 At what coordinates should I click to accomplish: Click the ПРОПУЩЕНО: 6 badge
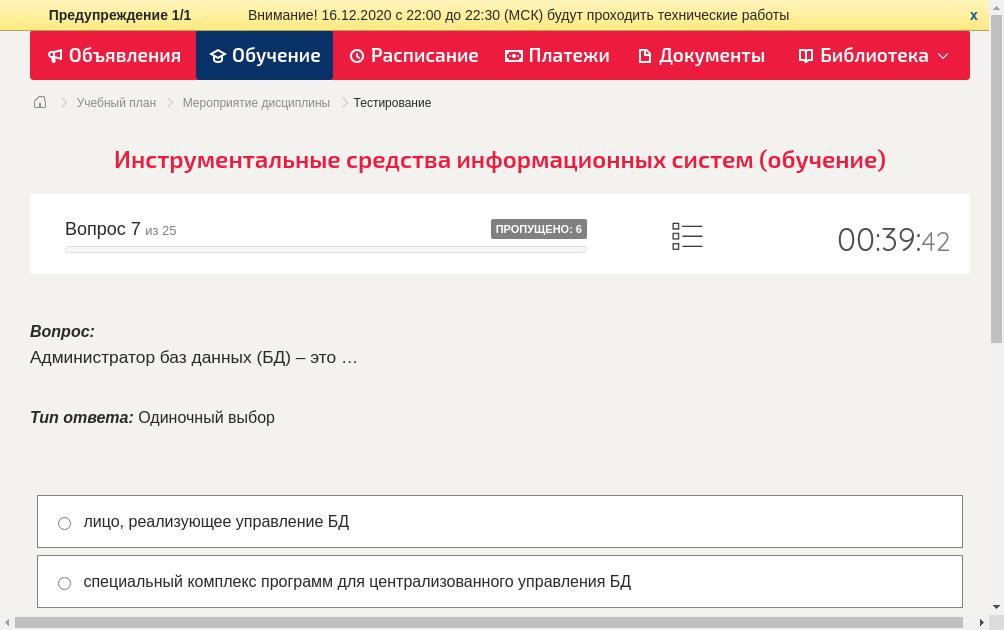click(x=539, y=228)
